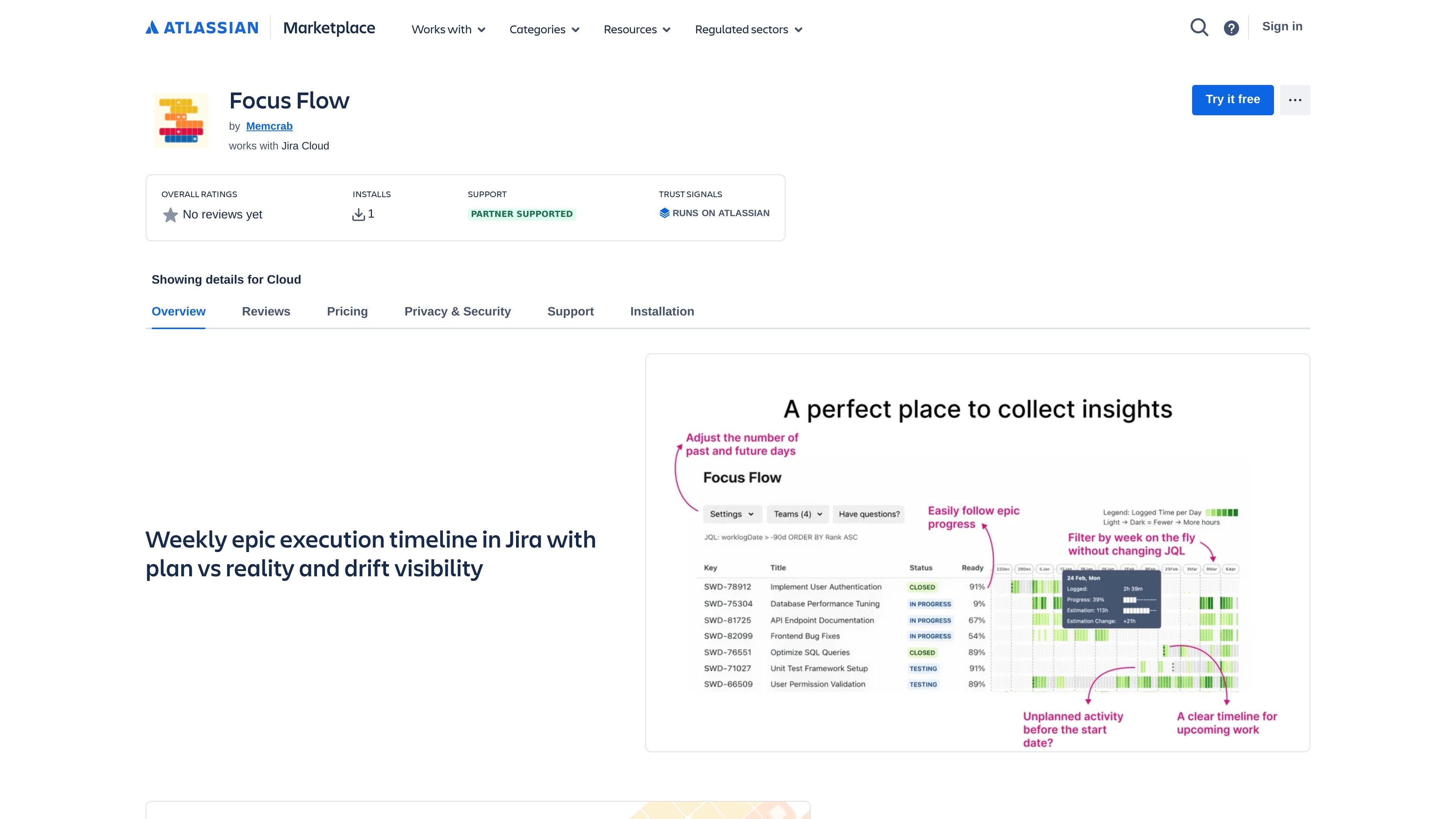This screenshot has width=1456, height=819.
Task: Click the 'RUNS ON ATLASSIAN' label
Action: click(721, 213)
